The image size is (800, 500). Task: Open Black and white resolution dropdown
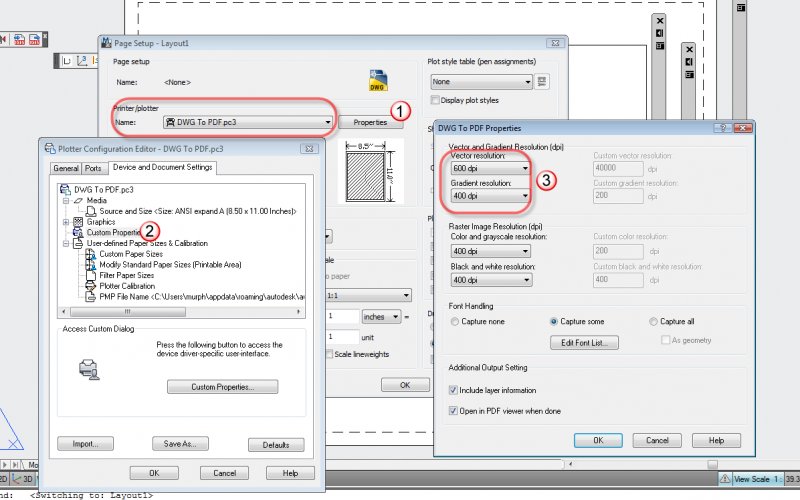(491, 280)
